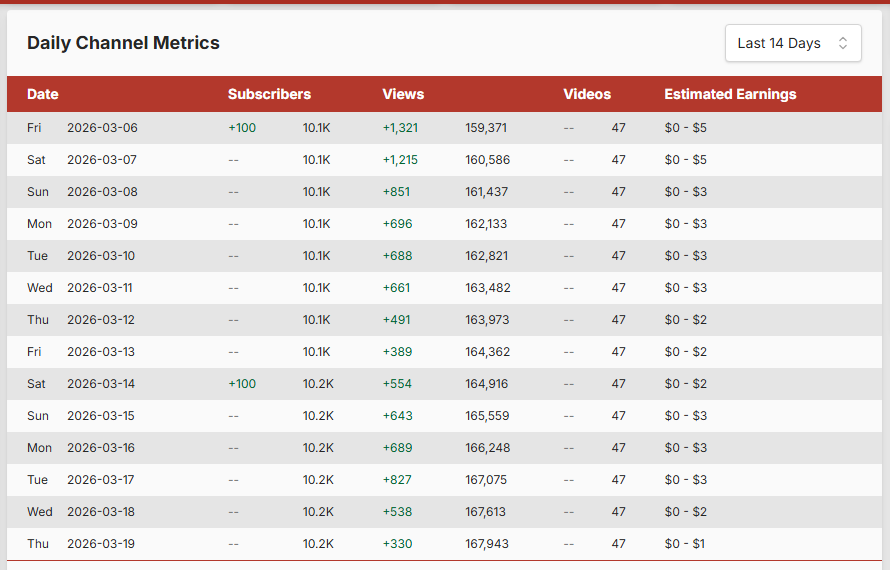Select date 2026-03-18

(101, 512)
